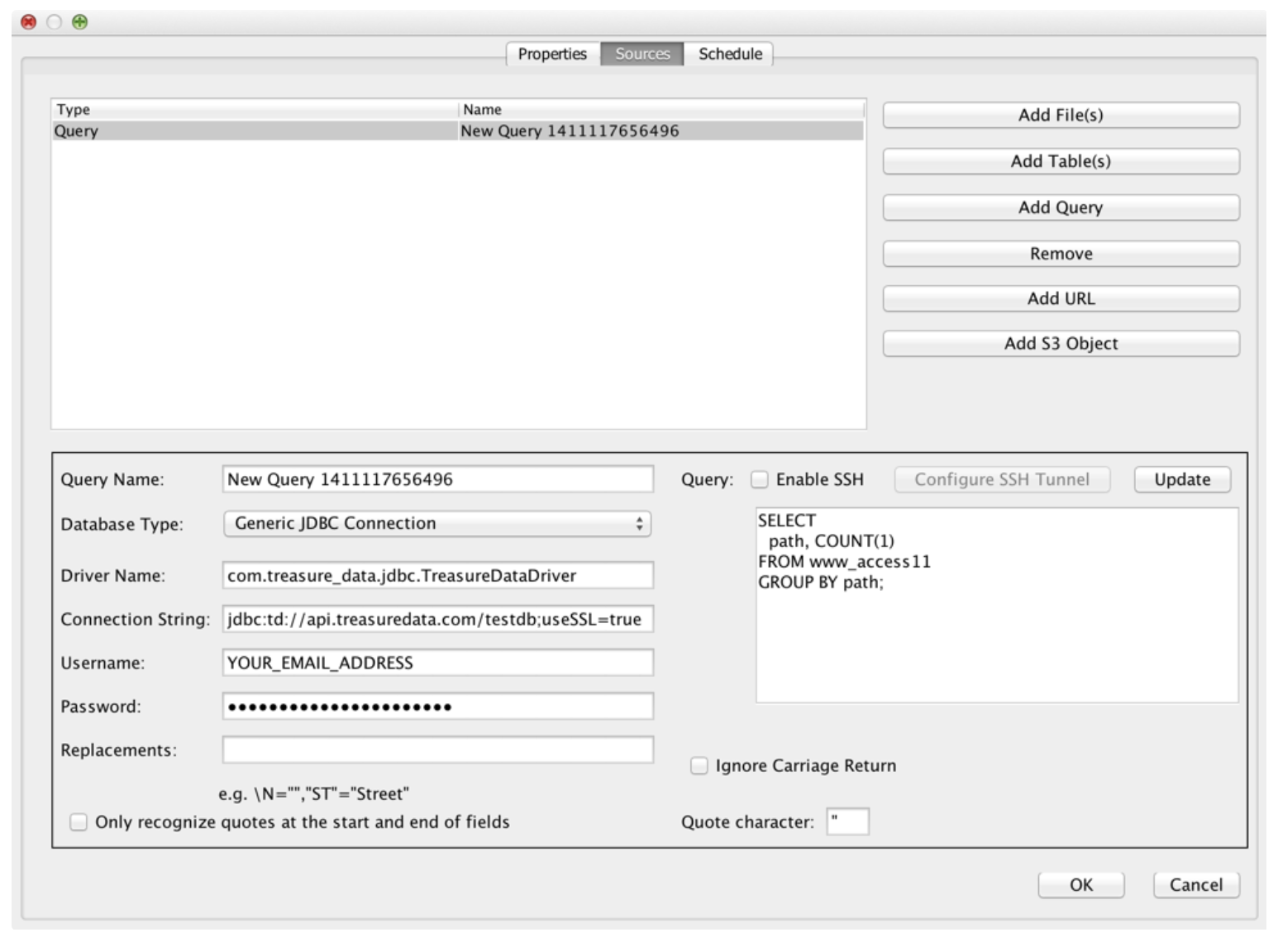Click into the Connection String field
This screenshot has height=952, width=1278.
(x=437, y=619)
